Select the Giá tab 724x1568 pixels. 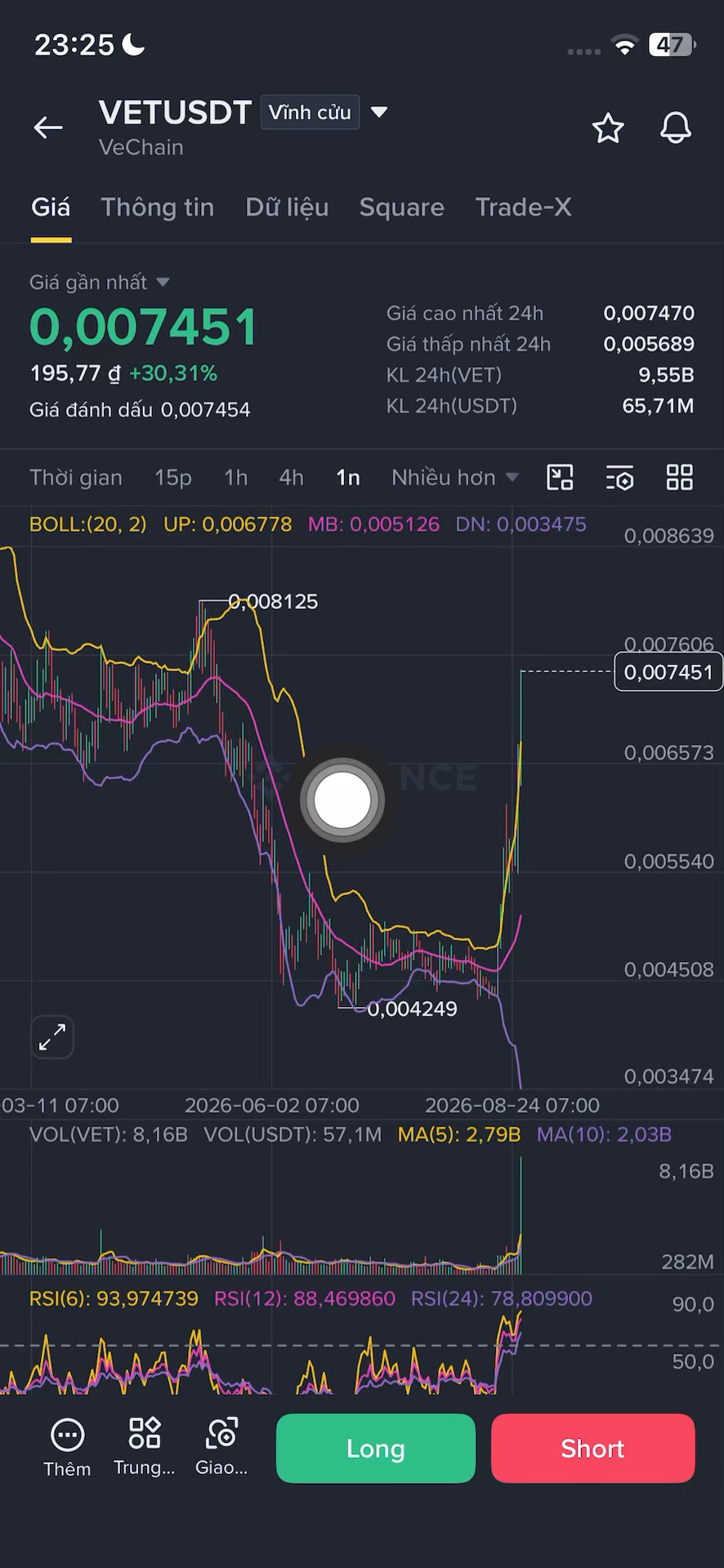[51, 207]
